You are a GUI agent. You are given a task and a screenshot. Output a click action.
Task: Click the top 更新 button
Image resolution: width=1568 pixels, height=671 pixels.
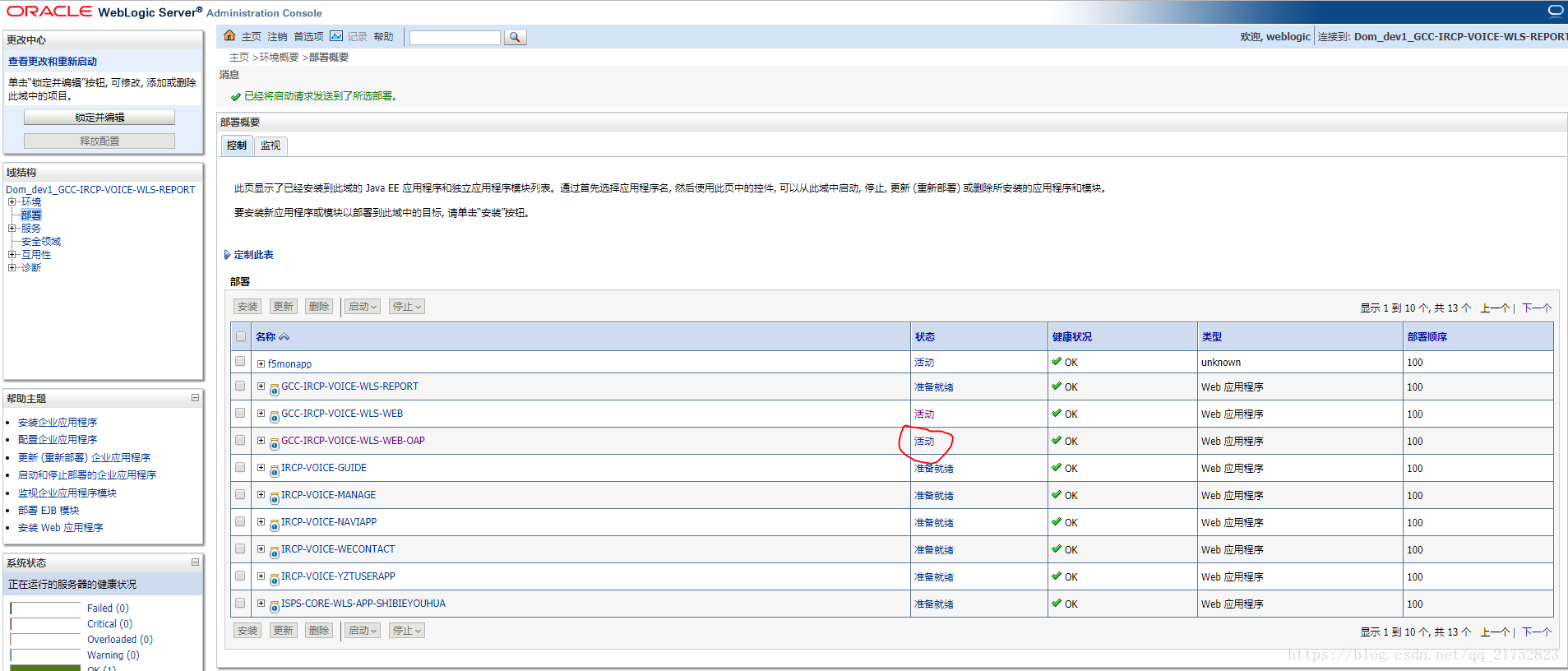(284, 307)
